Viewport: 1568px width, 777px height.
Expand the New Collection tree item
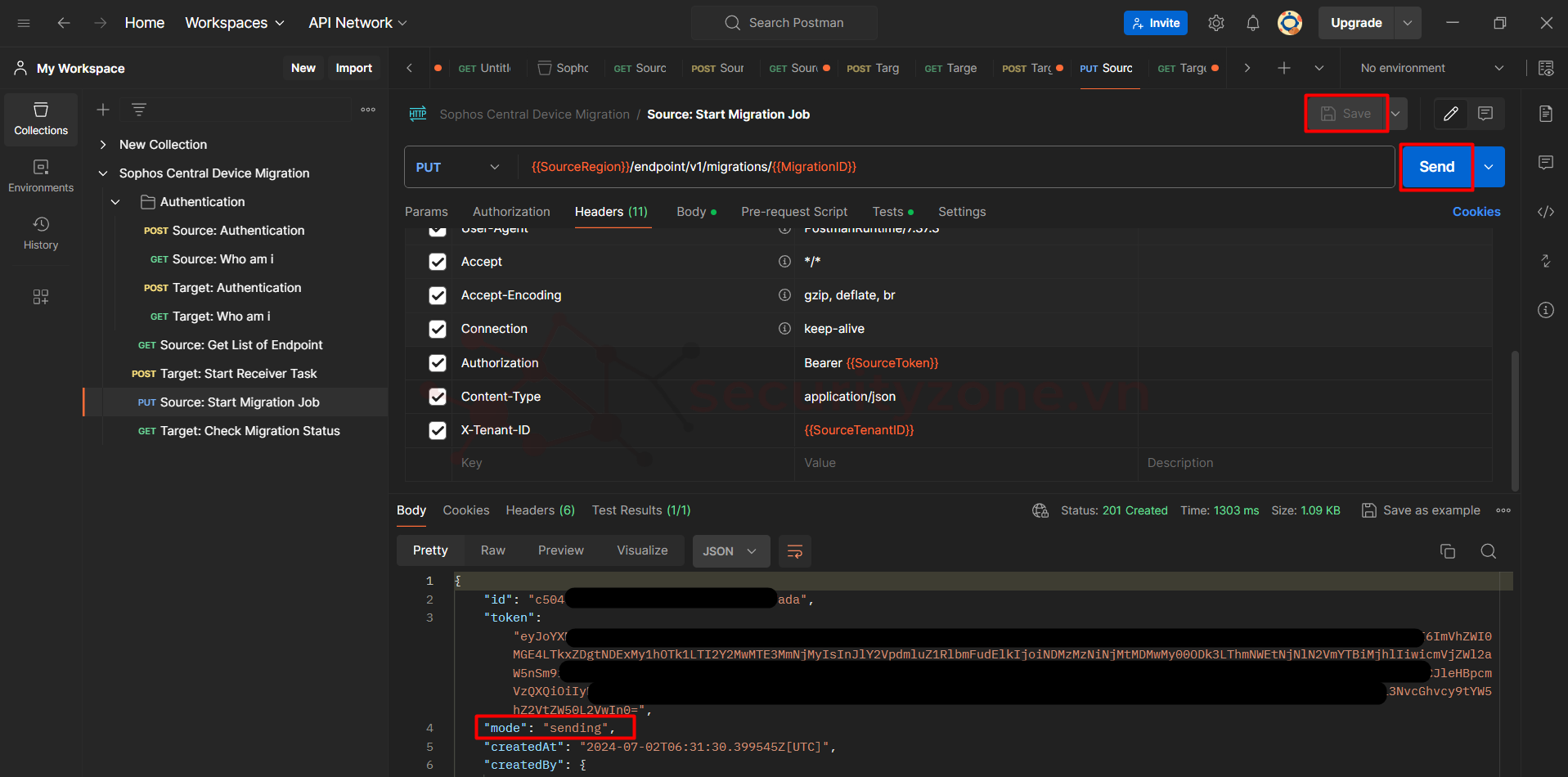[x=103, y=145]
